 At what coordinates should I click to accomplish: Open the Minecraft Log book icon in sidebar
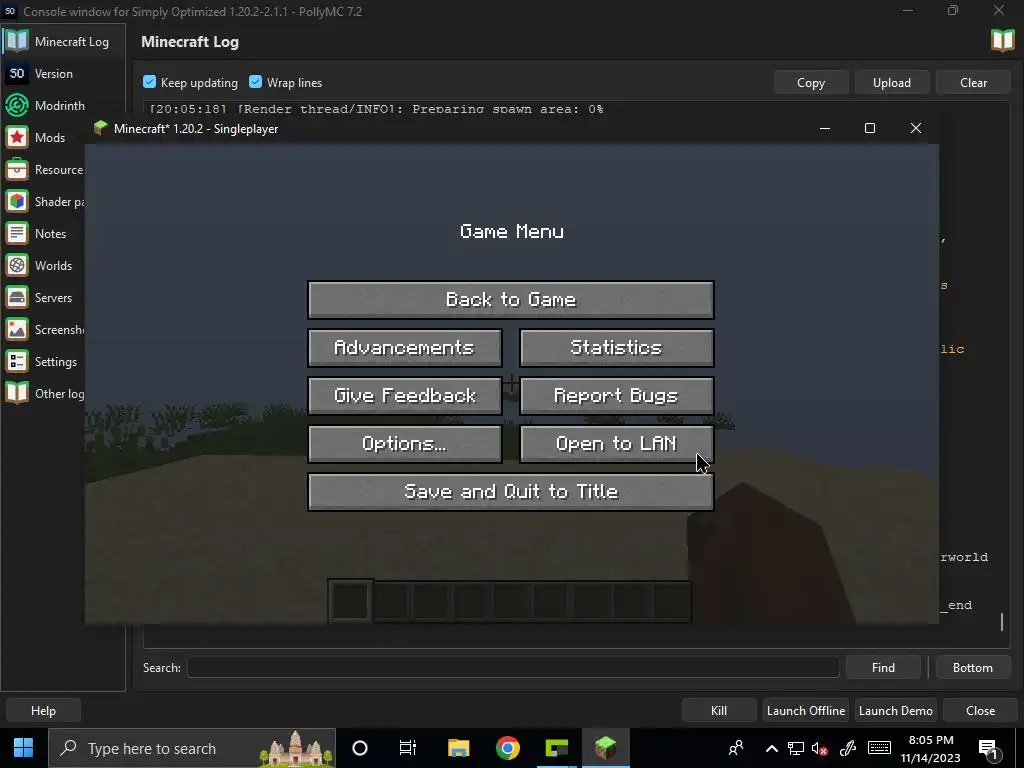click(17, 41)
